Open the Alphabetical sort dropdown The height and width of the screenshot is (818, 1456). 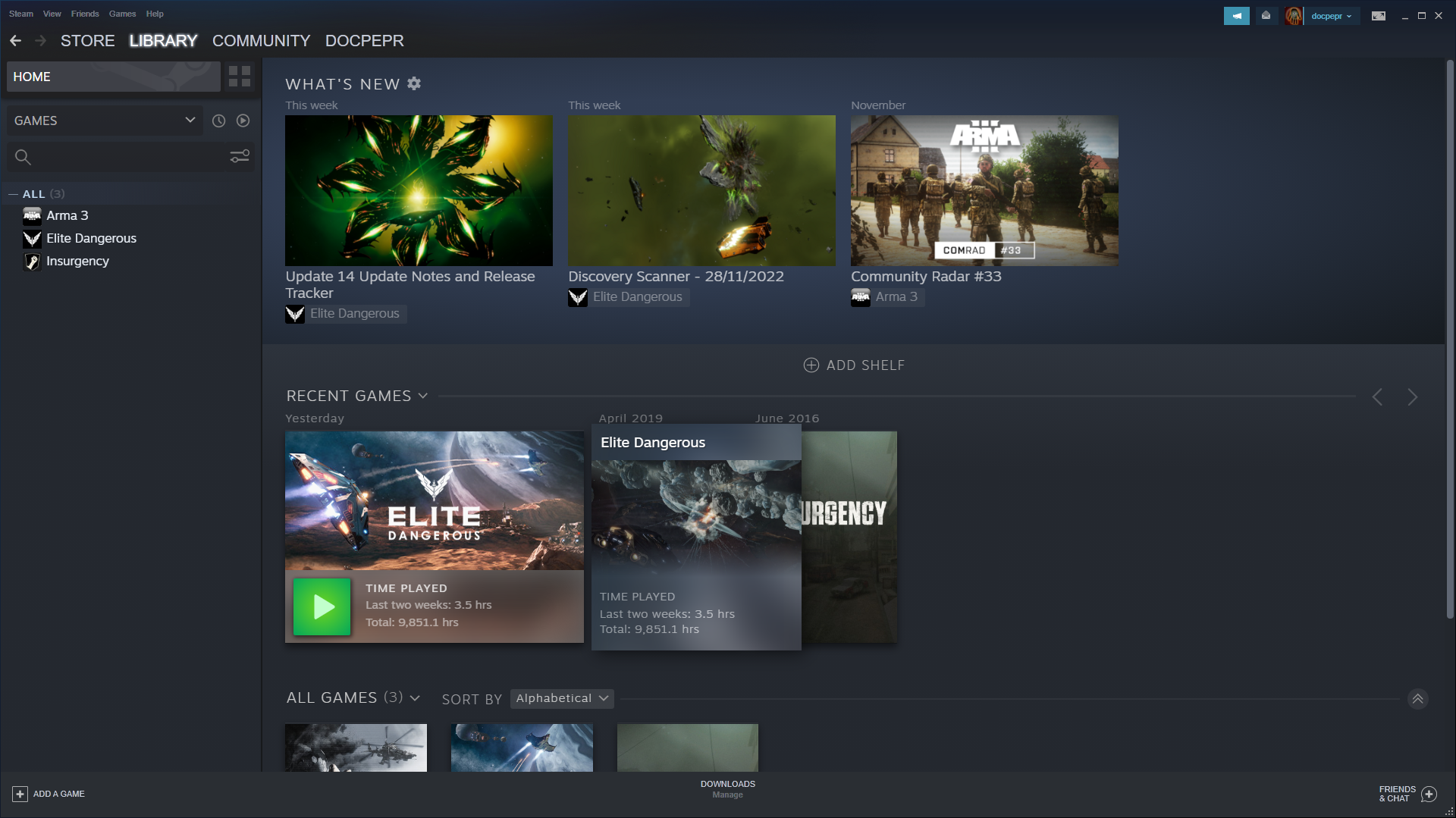(562, 698)
